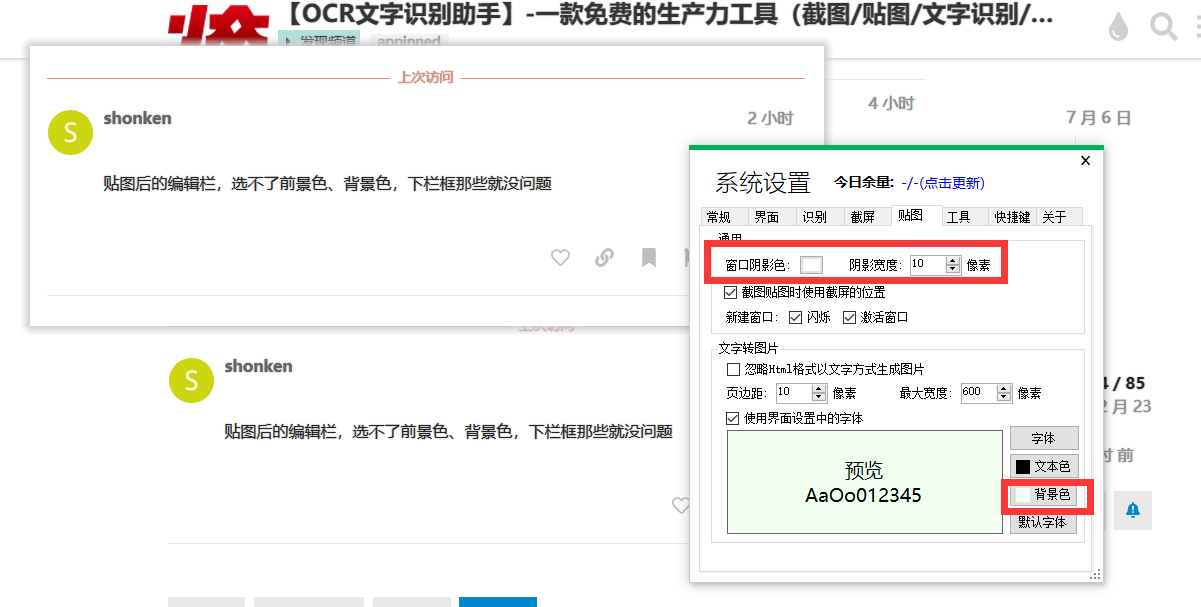Switch to the 截屏 tab
1201x607 pixels.
coord(862,217)
